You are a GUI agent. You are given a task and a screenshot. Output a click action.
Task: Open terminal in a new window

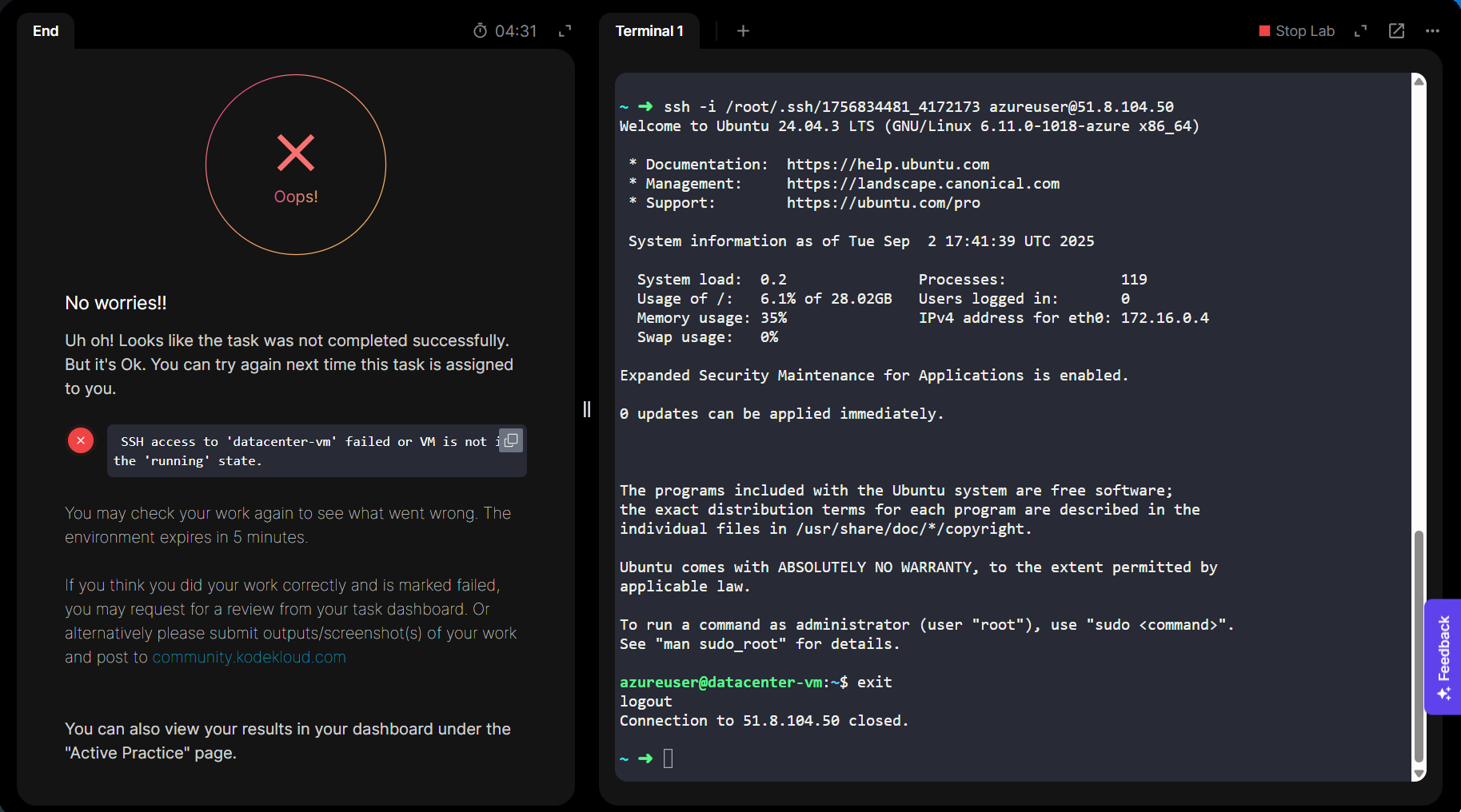[1396, 31]
